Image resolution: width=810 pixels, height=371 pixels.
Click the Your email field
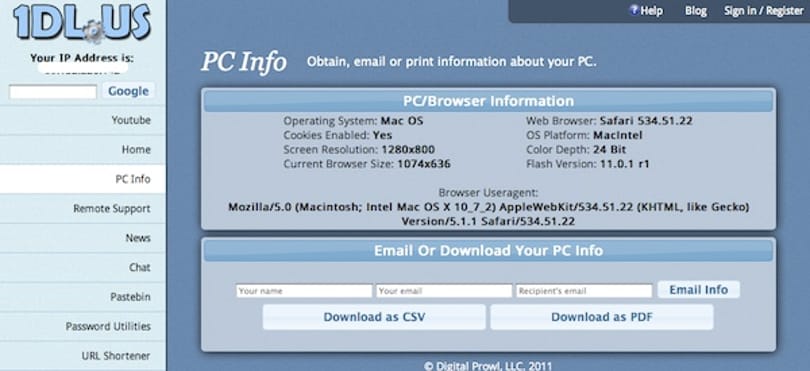tap(444, 291)
